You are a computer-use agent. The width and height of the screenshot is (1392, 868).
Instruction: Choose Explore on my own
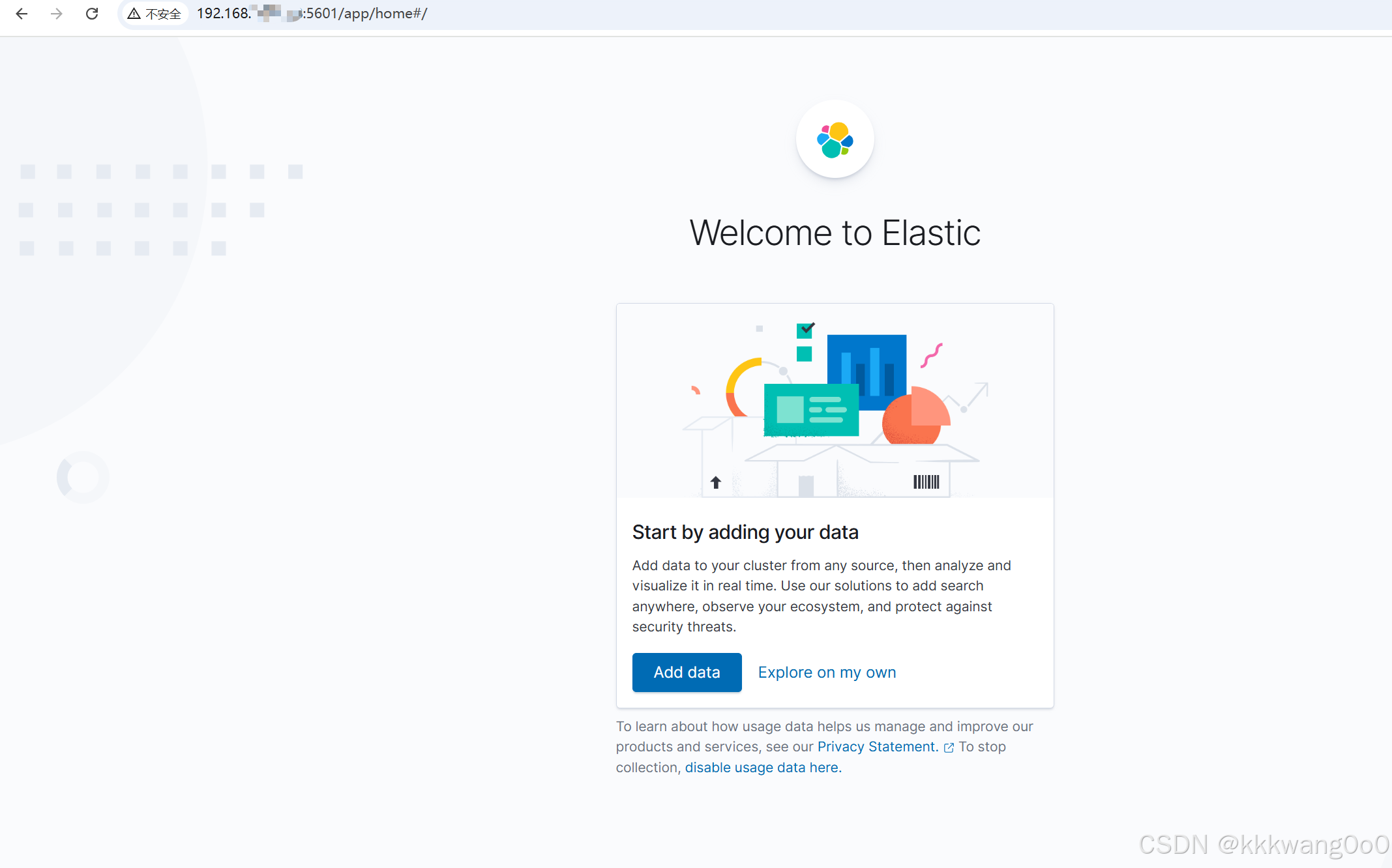[827, 672]
